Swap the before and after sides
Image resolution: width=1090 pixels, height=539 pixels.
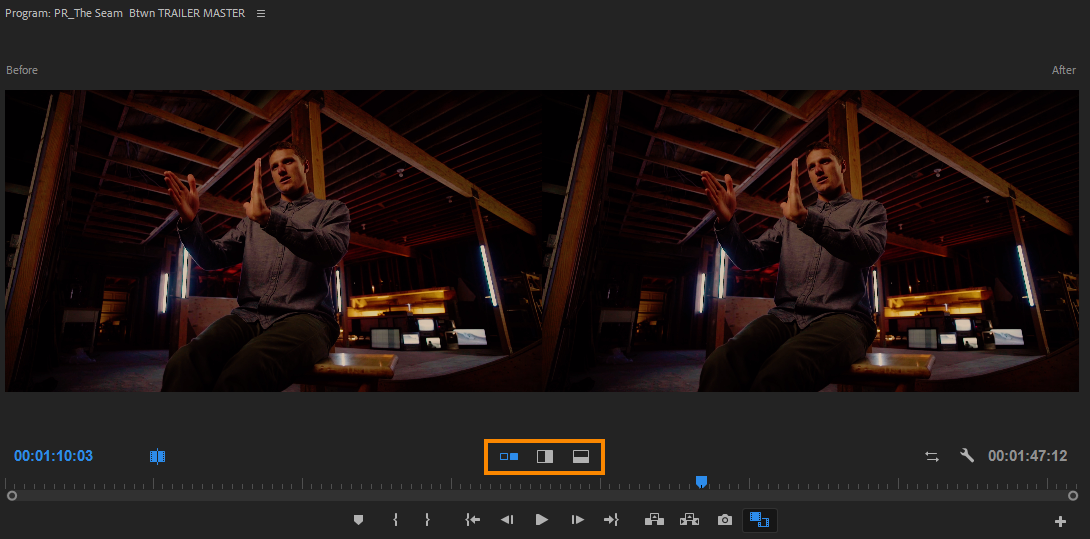[932, 456]
